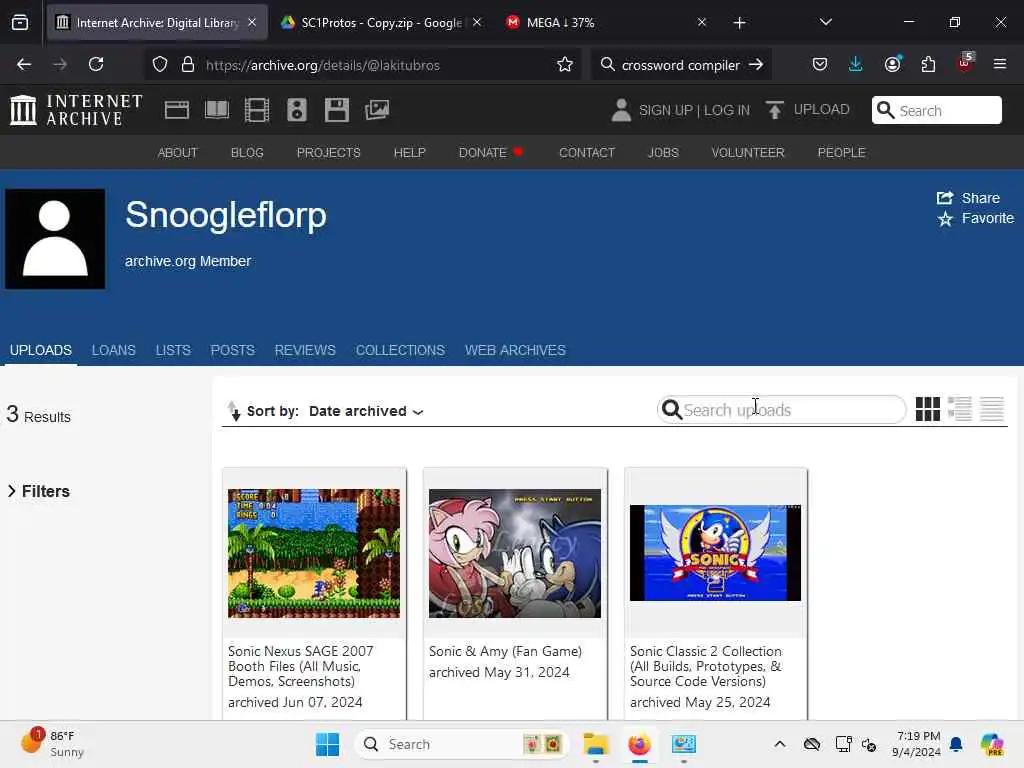
Task: Click the Internet Archive top Search box
Action: tap(936, 110)
